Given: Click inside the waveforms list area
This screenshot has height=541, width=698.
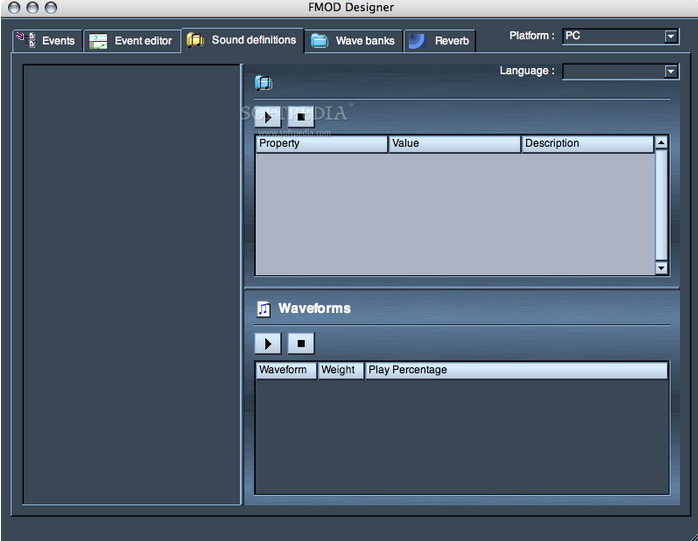Looking at the screenshot, I should (462, 436).
